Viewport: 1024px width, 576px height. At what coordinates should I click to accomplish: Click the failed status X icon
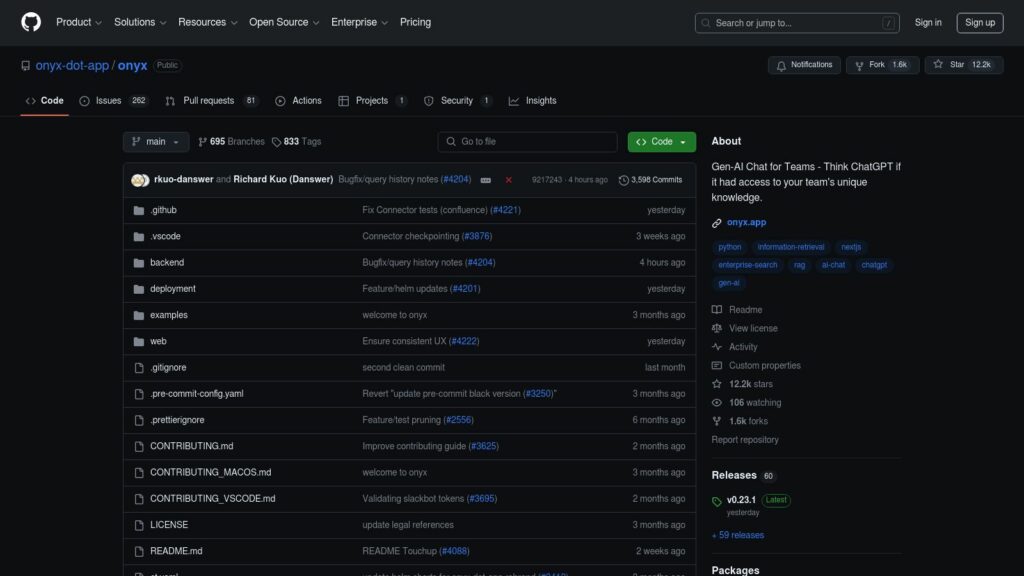[x=509, y=180]
